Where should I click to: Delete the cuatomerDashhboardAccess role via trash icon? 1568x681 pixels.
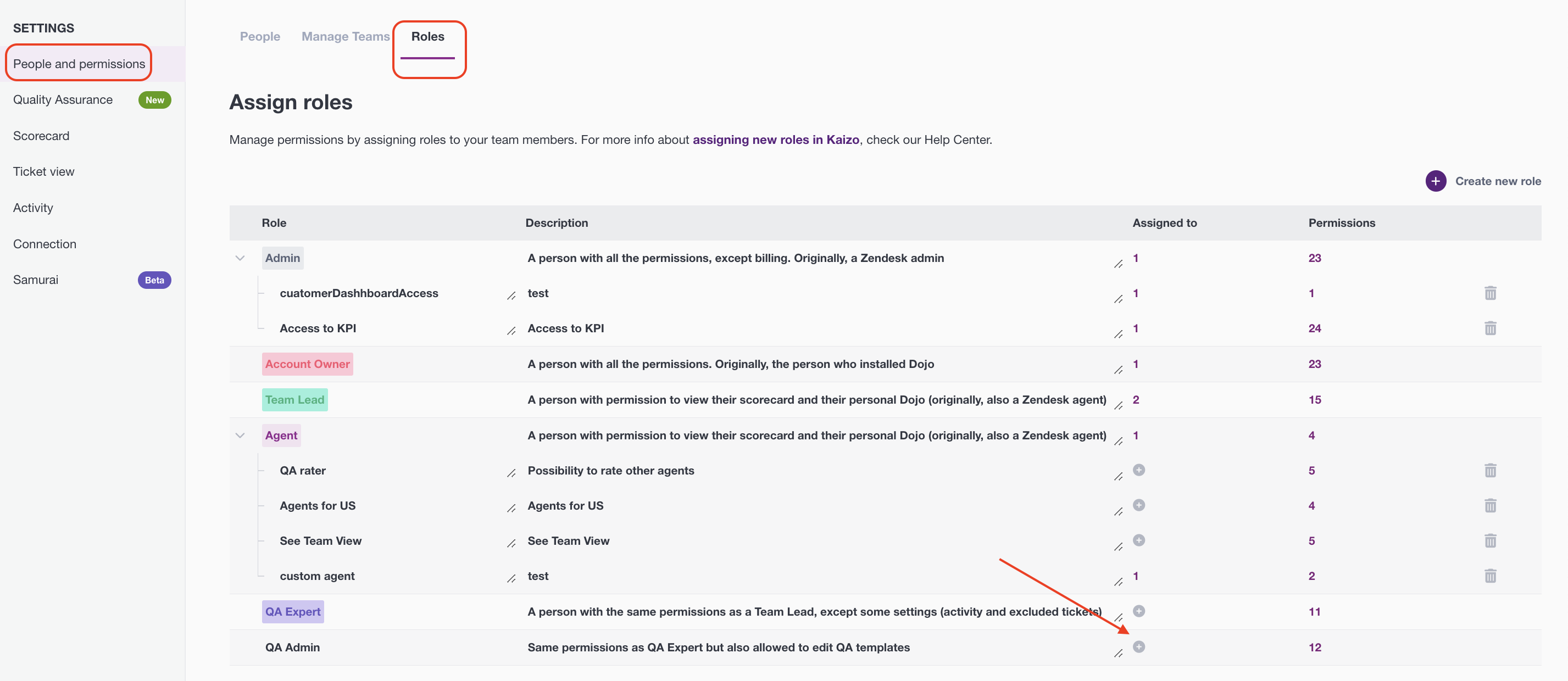click(x=1489, y=293)
